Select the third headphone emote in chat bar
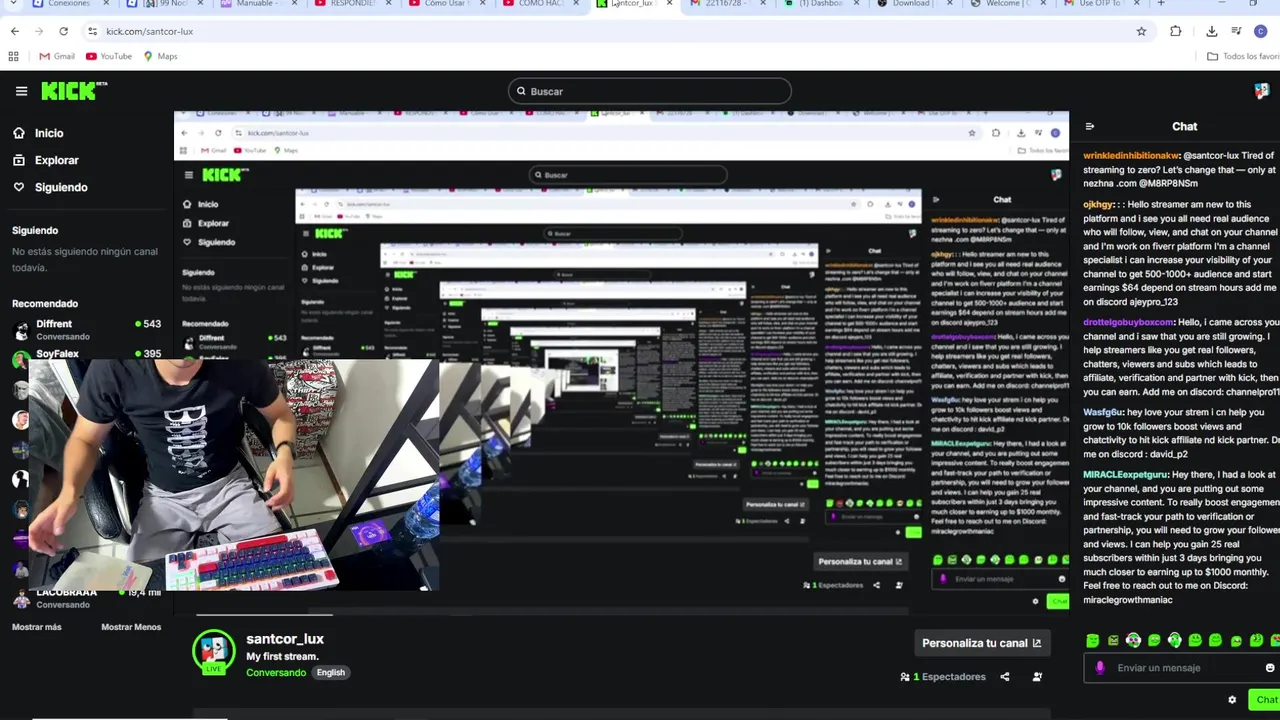Image resolution: width=1280 pixels, height=720 pixels. [1133, 640]
